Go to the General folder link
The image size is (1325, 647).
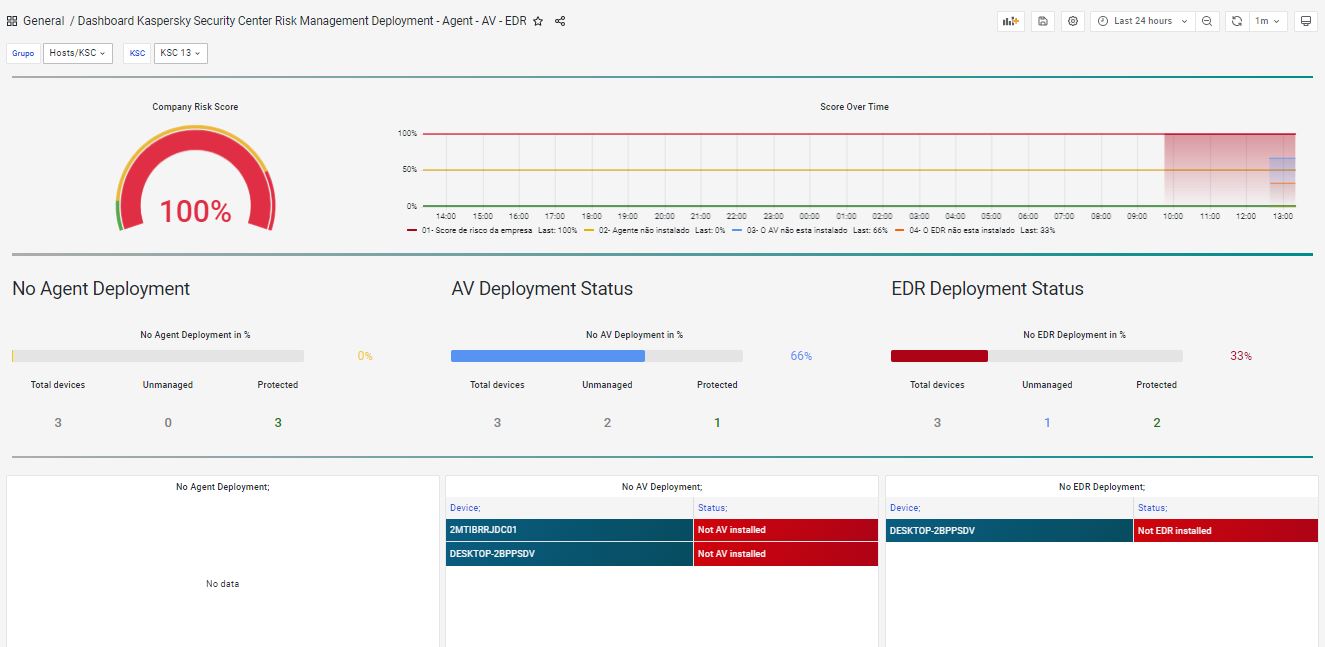click(x=43, y=21)
